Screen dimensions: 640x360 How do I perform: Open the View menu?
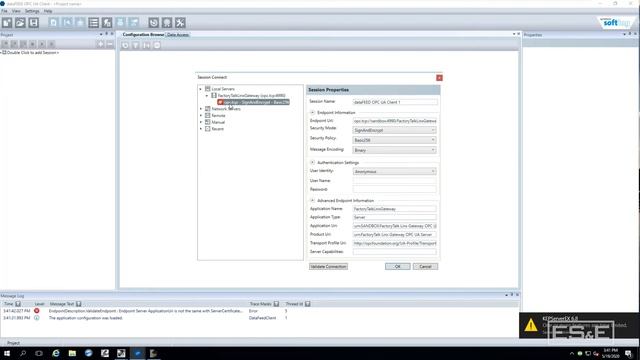pyautogui.click(x=16, y=11)
